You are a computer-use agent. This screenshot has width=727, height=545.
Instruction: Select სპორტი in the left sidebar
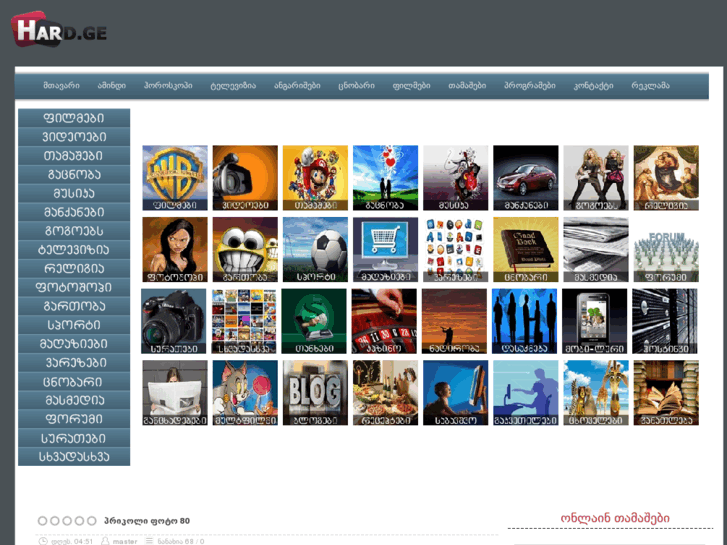[74, 325]
